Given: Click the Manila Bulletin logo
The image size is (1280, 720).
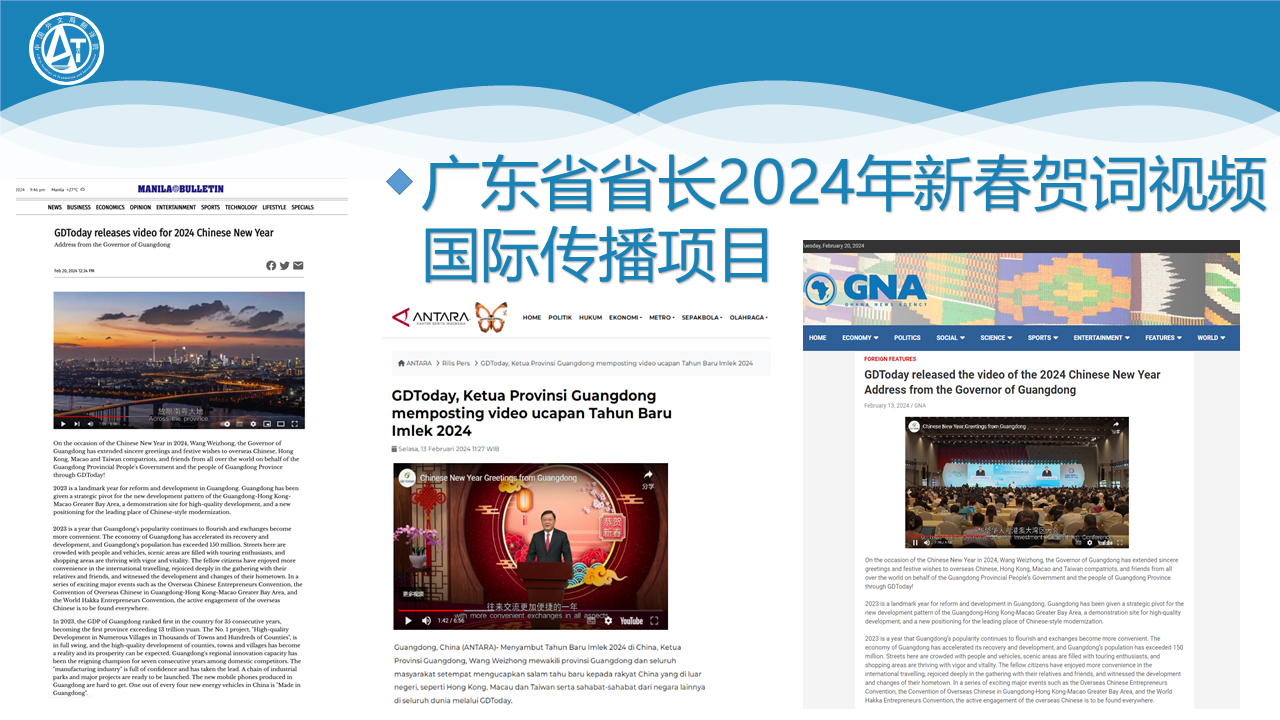Looking at the screenshot, I should coord(181,188).
